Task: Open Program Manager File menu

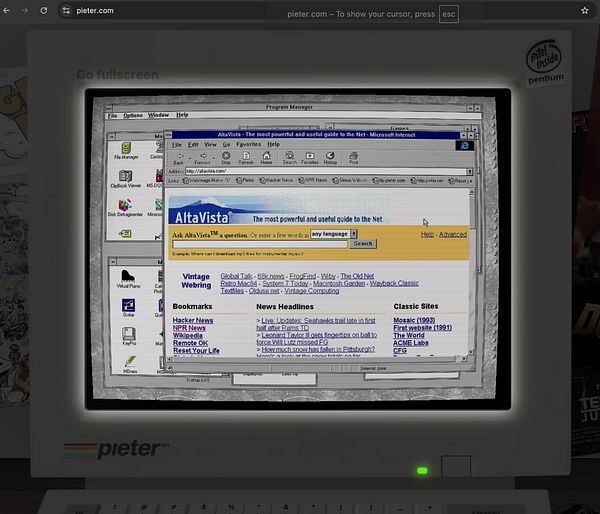Action: pos(112,116)
